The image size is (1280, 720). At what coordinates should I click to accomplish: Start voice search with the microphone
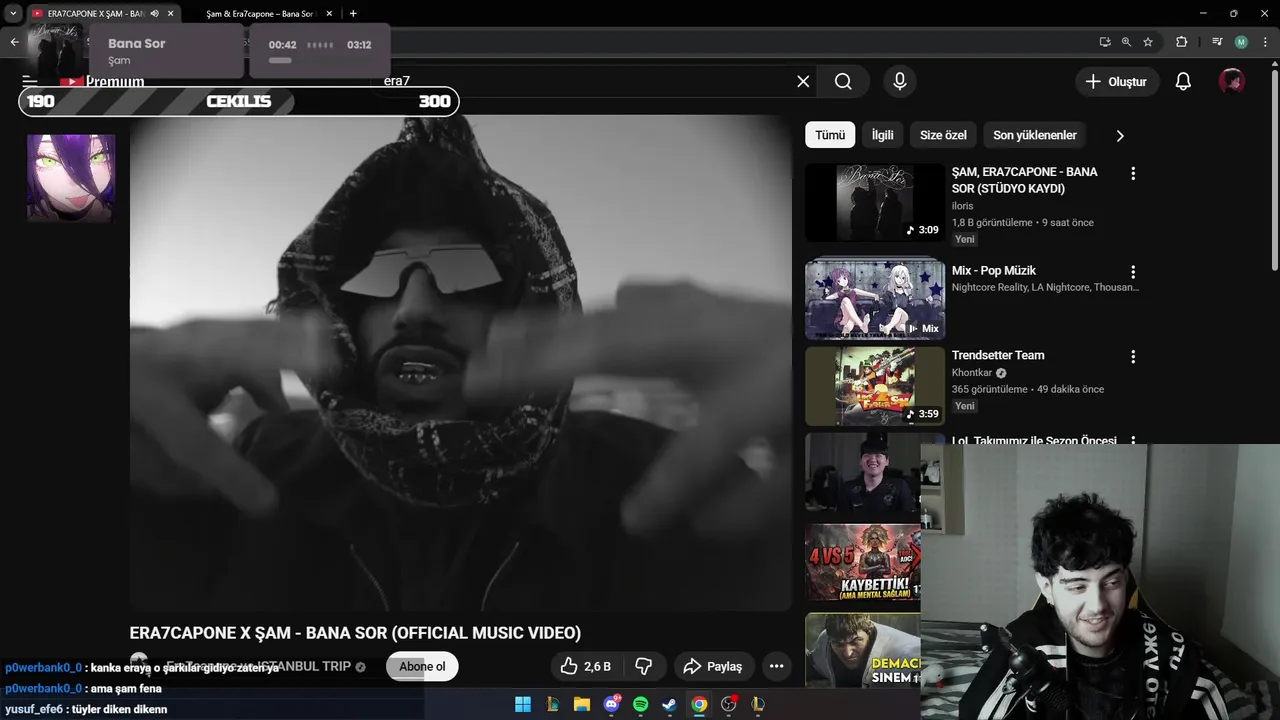[899, 82]
